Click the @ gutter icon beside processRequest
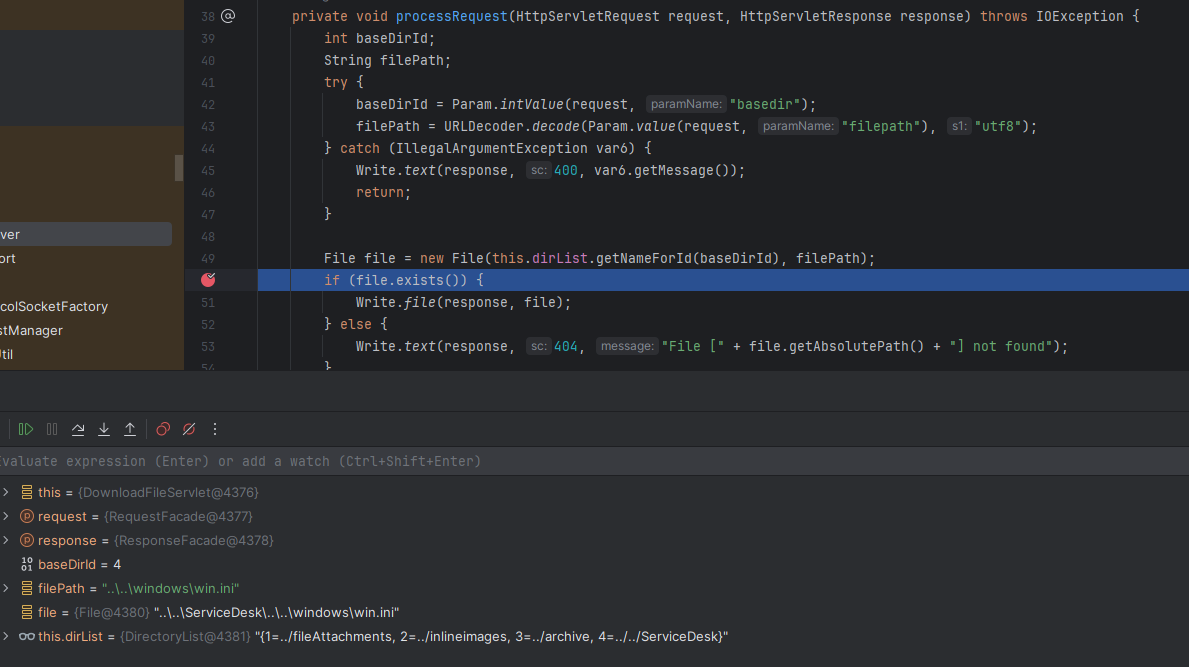 pyautogui.click(x=227, y=16)
